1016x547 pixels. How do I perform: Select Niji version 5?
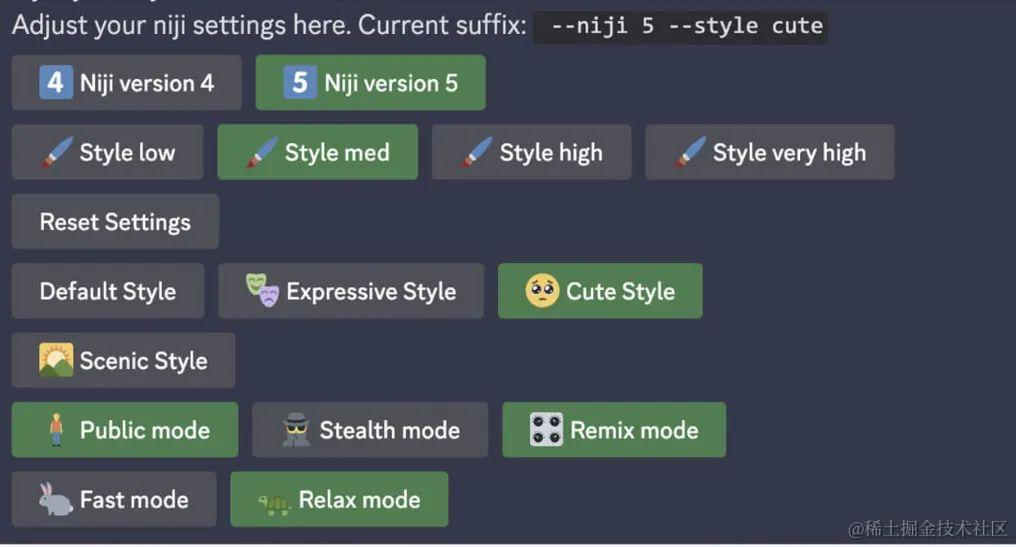click(x=371, y=83)
